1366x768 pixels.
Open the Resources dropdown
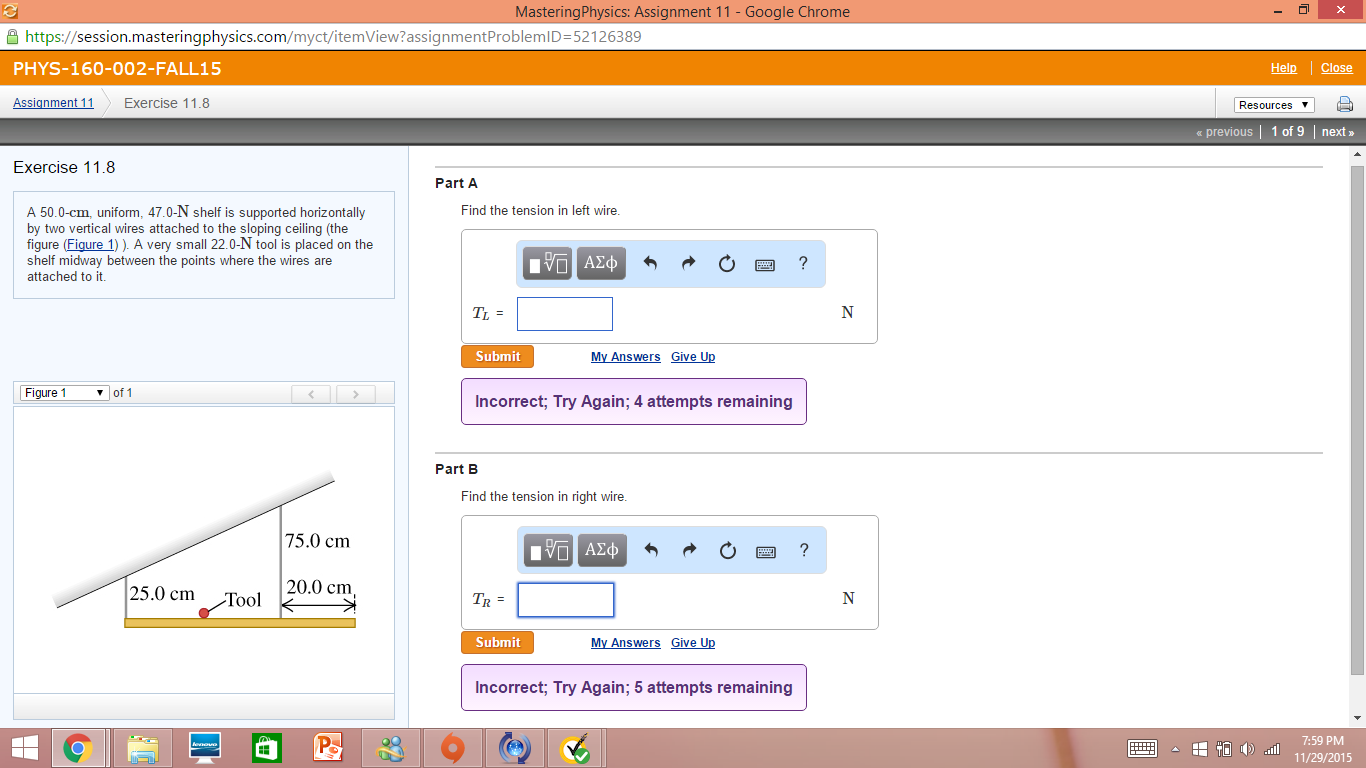click(x=1272, y=104)
